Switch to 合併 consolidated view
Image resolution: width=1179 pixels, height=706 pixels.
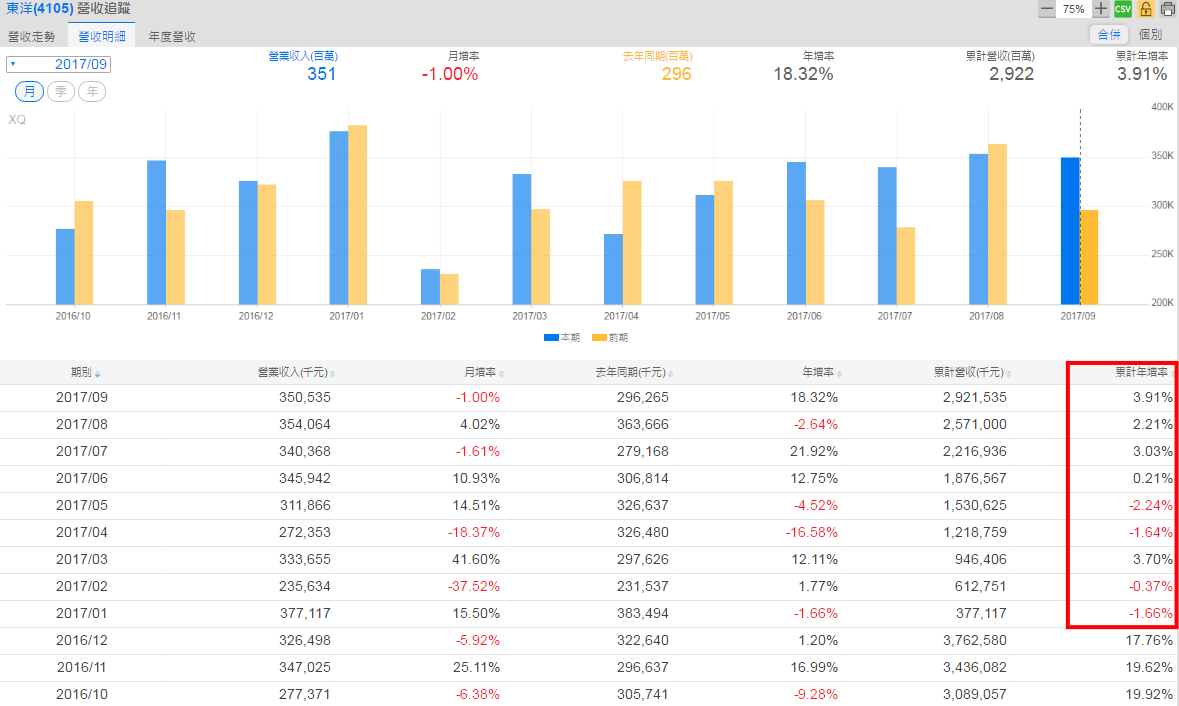click(x=1109, y=35)
